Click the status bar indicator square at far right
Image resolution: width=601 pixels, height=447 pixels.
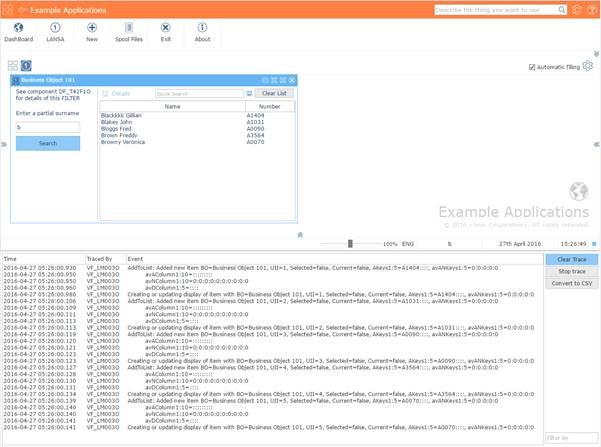click(x=594, y=244)
